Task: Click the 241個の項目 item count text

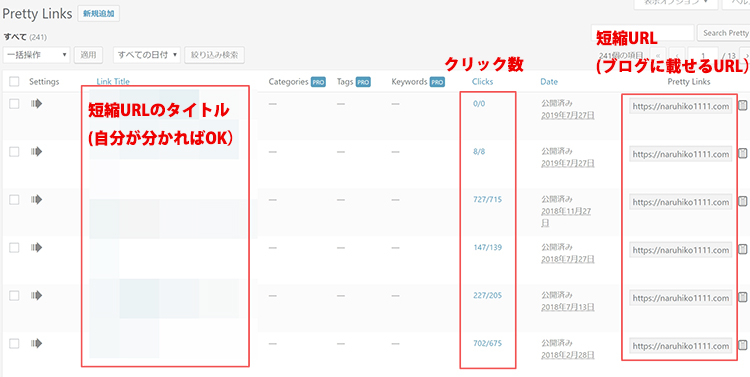Action: [621, 55]
